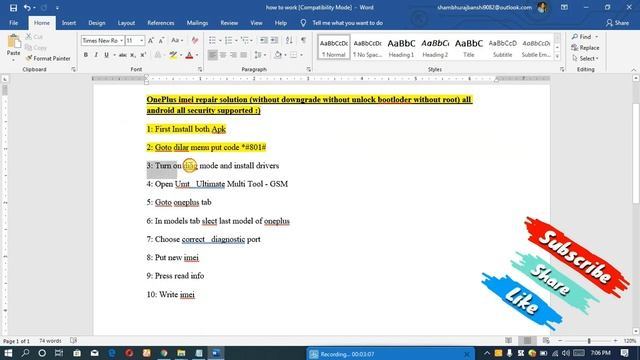Click the Paste clipboard icon
This screenshot has width=640, height=360.
click(x=13, y=42)
